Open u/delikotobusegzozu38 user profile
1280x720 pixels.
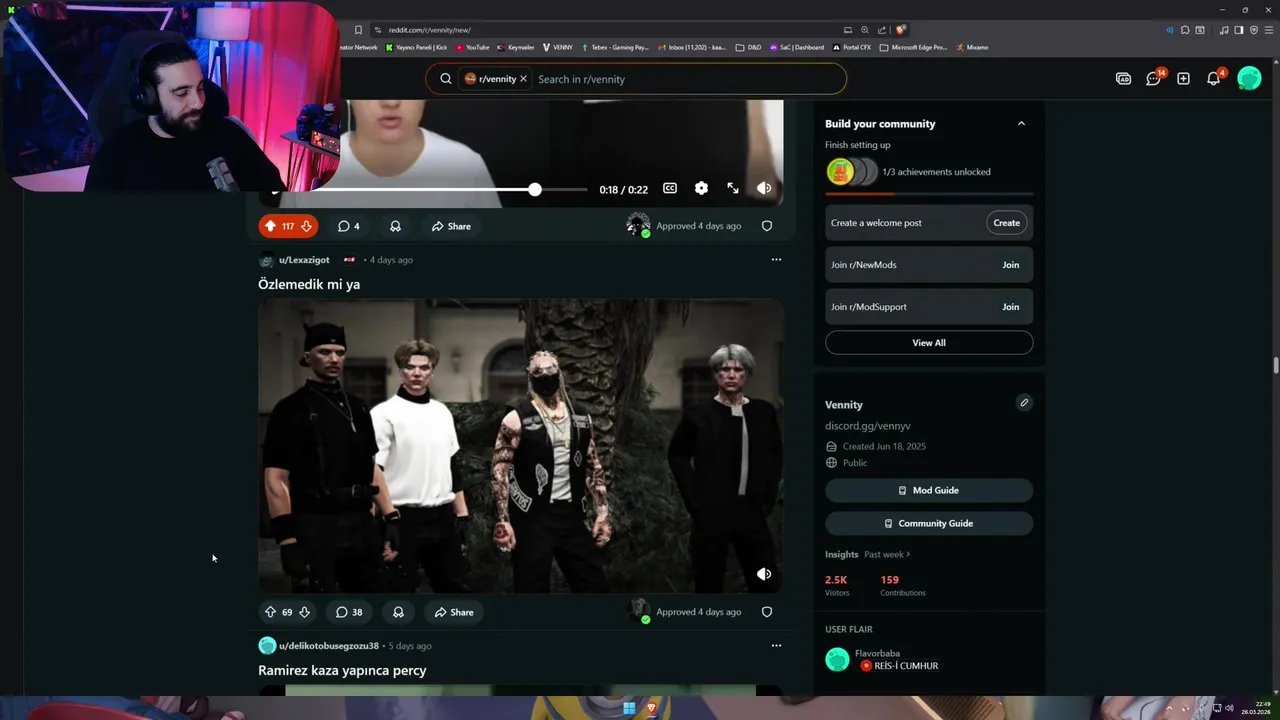pyautogui.click(x=329, y=646)
